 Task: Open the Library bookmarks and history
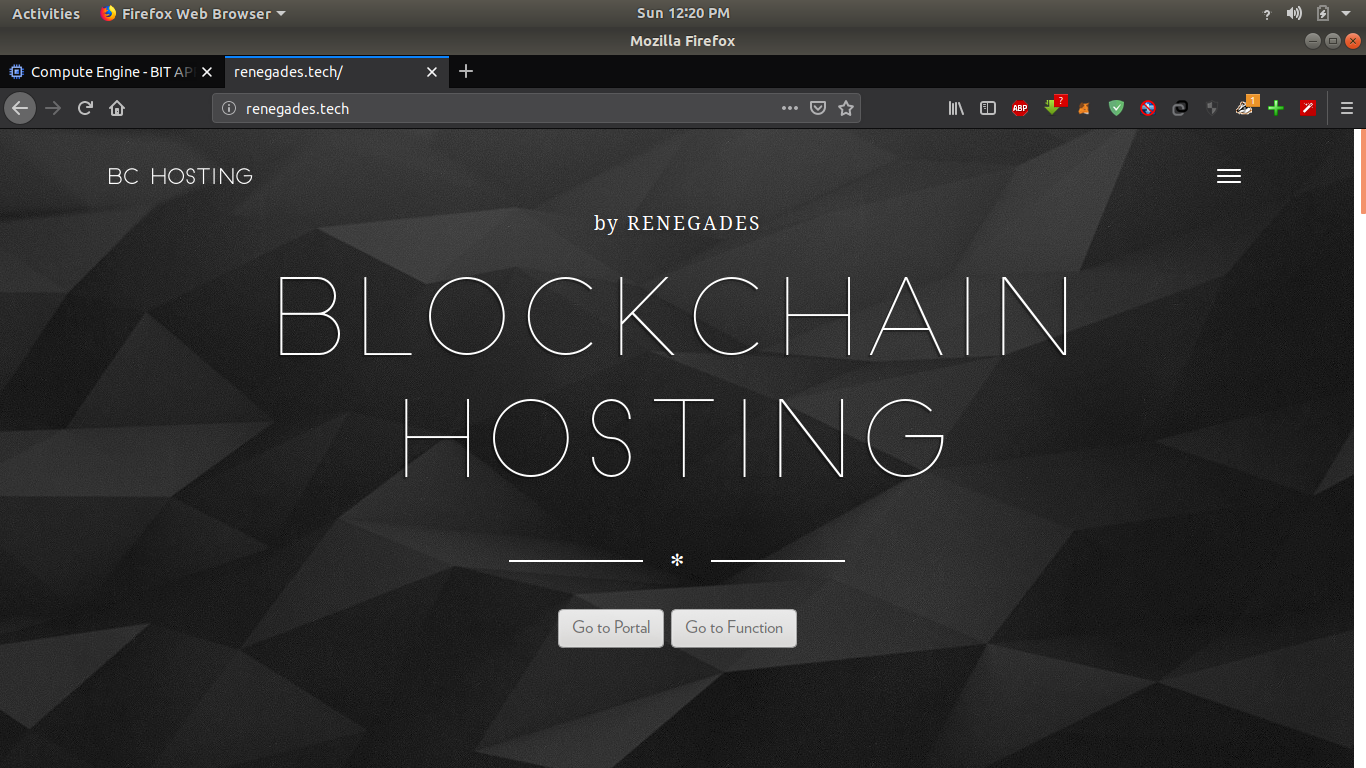956,108
